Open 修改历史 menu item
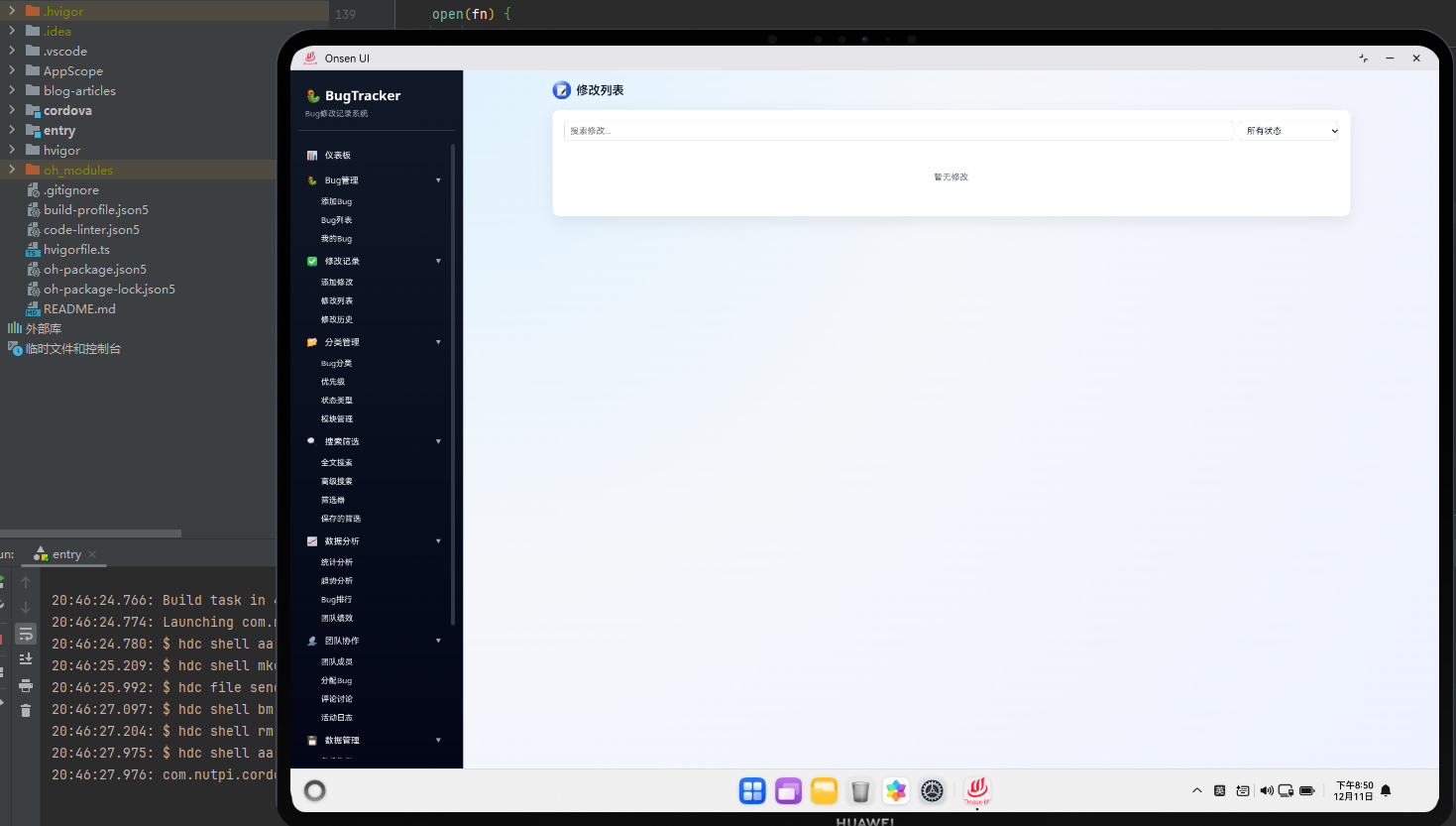The image size is (1456, 826). (337, 319)
